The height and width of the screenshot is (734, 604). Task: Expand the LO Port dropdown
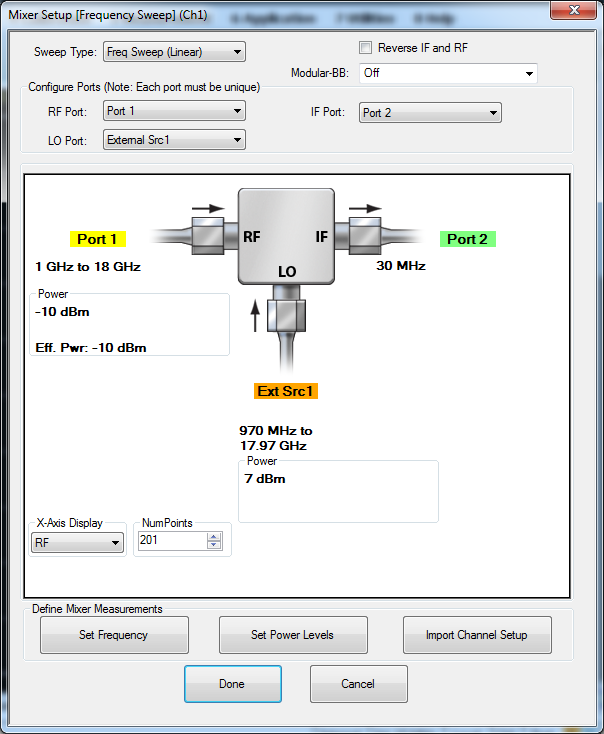coord(174,140)
